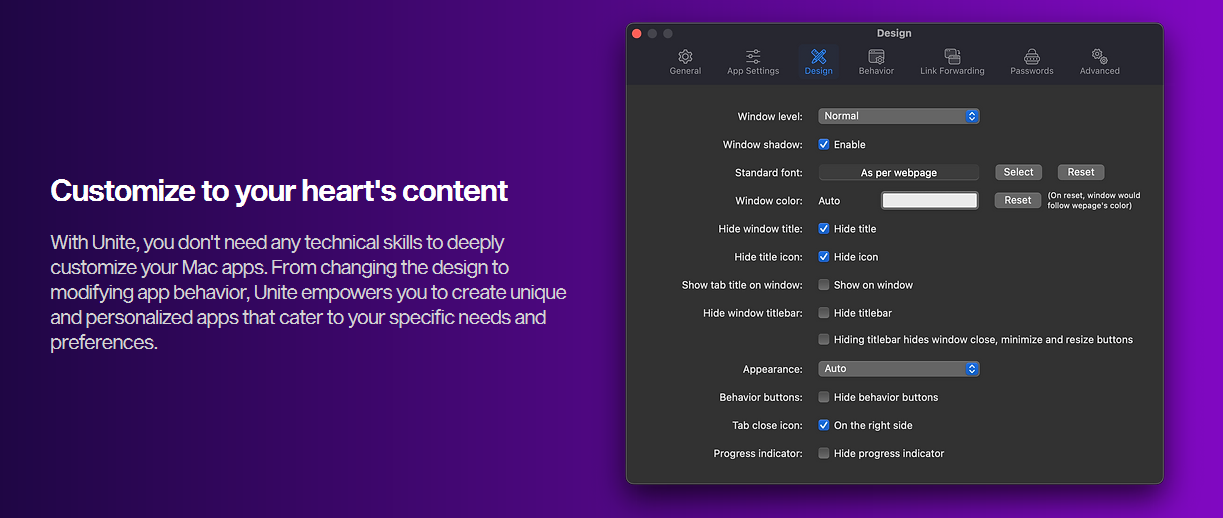Uncheck the Hide title checkbox

click(x=824, y=228)
